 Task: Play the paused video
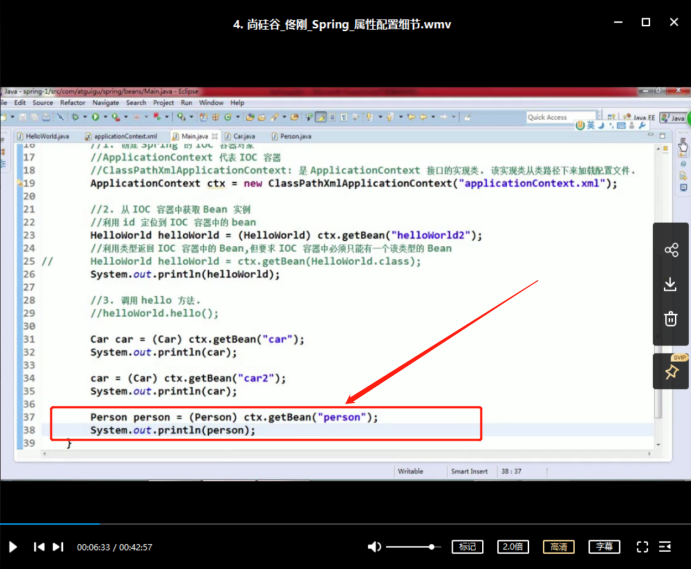(x=13, y=547)
